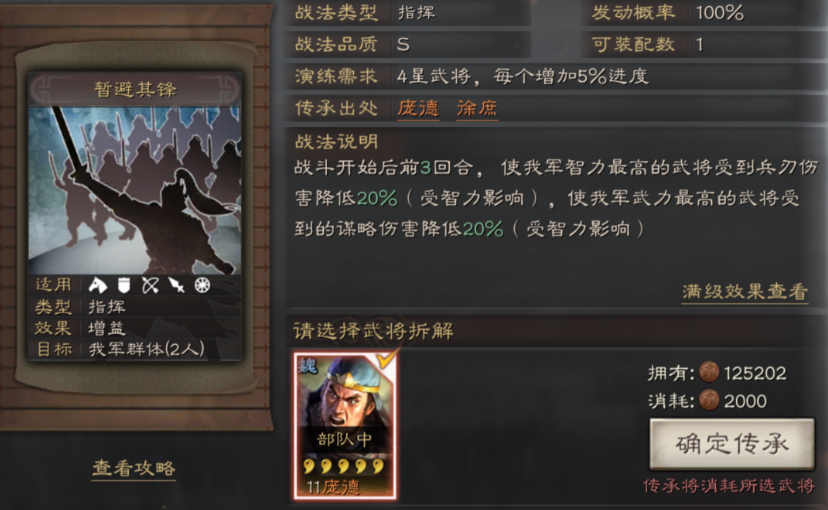
Task: Open the 查看攻略 strategy guide link
Action: click(134, 468)
